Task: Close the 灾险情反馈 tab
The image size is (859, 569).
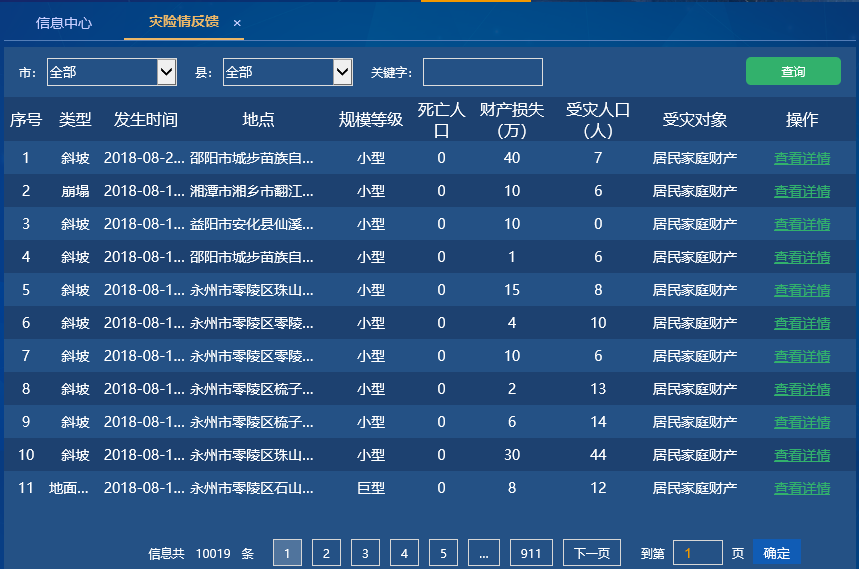Action: tap(237, 23)
